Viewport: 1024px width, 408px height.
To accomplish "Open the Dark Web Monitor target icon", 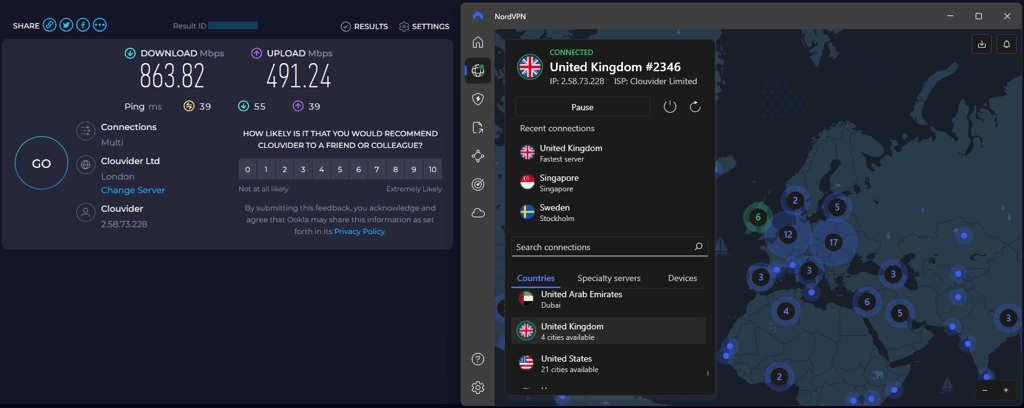I will tap(478, 185).
